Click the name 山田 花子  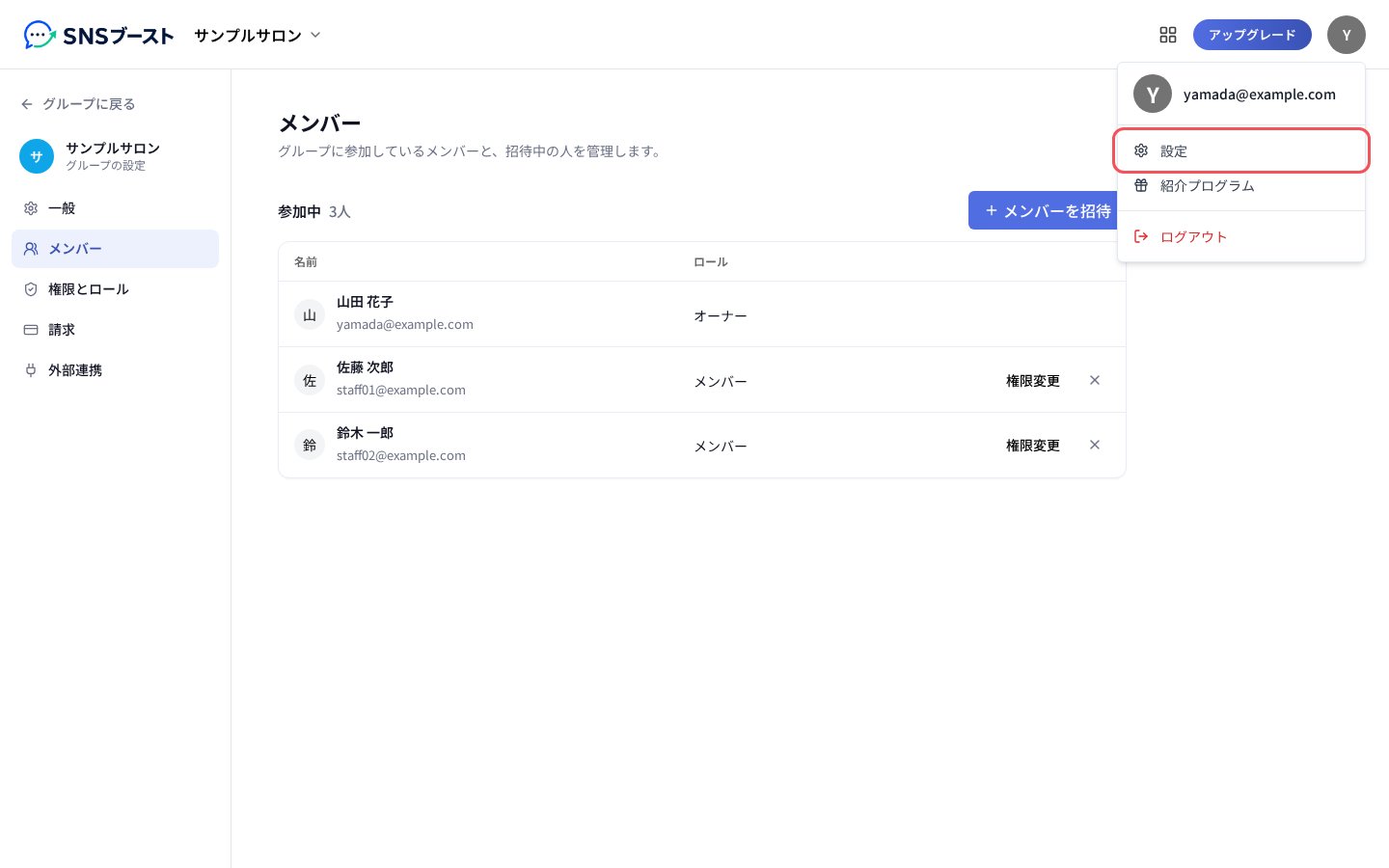pyautogui.click(x=365, y=302)
